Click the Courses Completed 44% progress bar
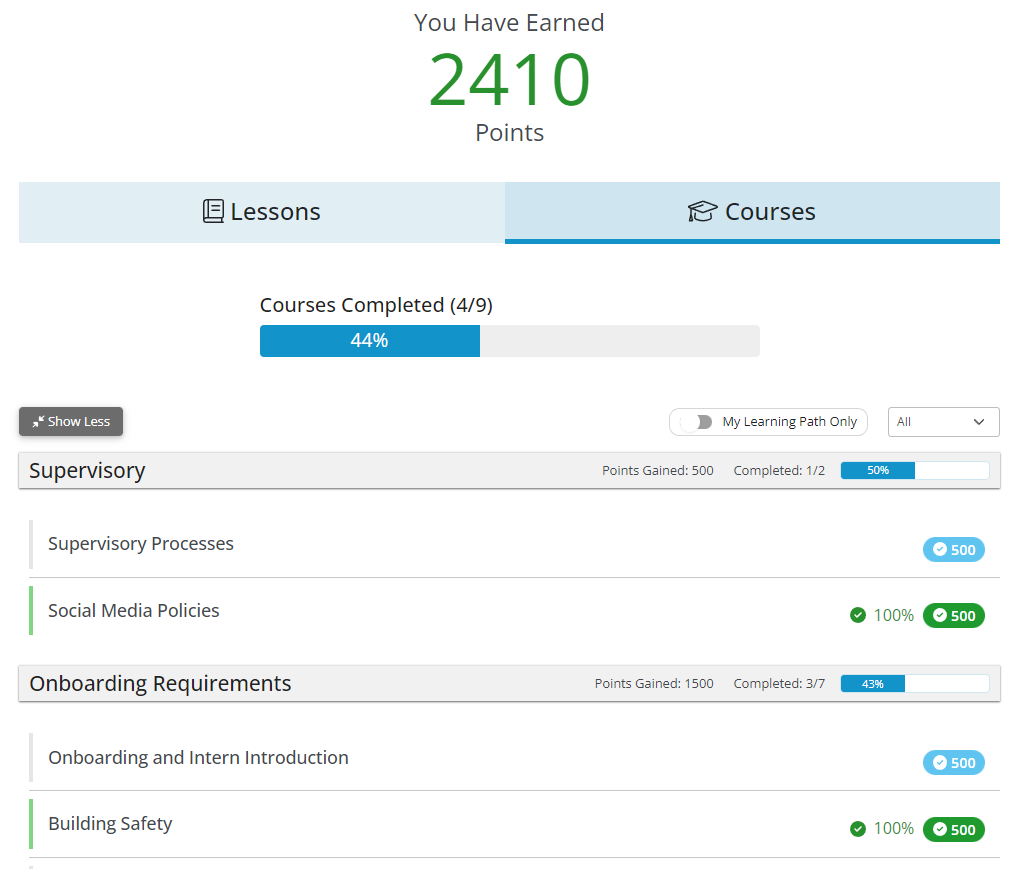The height and width of the screenshot is (869, 1012). click(x=510, y=341)
